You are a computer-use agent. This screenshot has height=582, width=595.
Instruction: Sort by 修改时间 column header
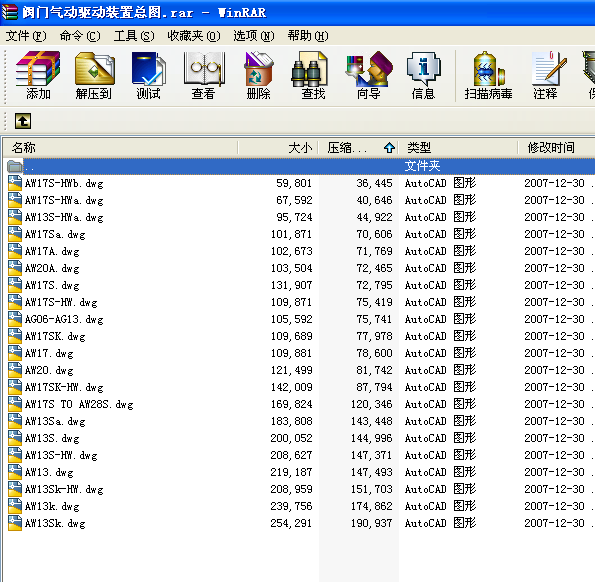(556, 148)
